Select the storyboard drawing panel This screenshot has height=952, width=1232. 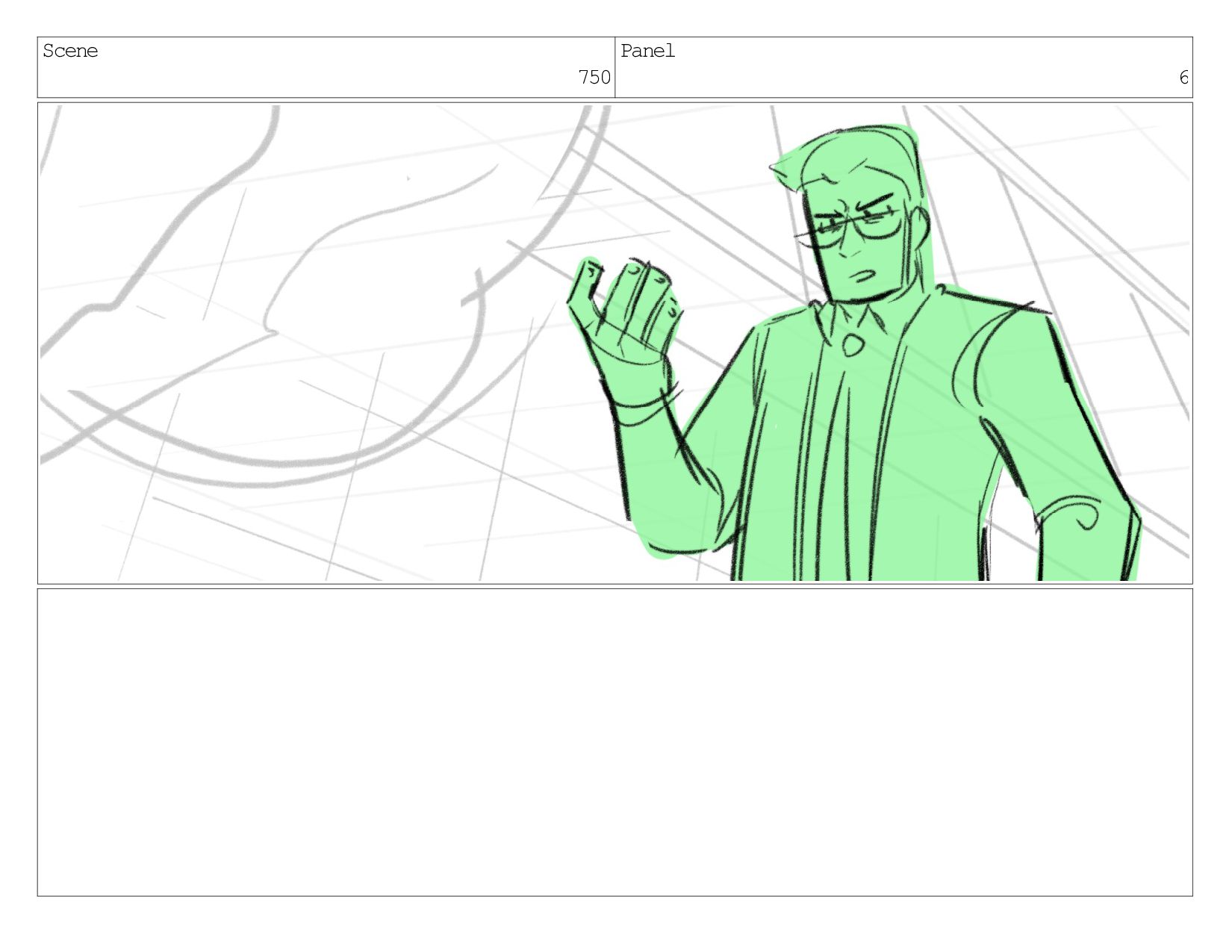pos(615,343)
